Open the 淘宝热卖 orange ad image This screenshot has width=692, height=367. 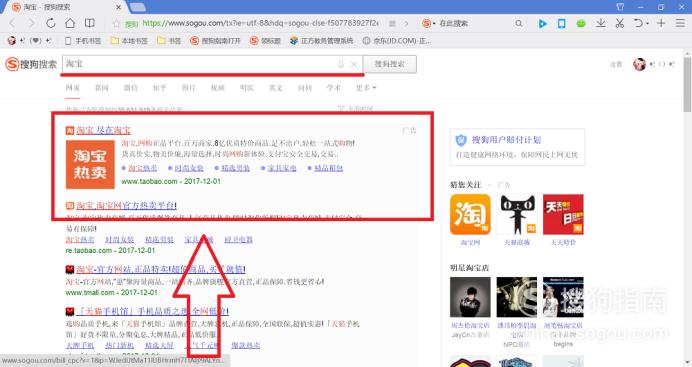[90, 165]
